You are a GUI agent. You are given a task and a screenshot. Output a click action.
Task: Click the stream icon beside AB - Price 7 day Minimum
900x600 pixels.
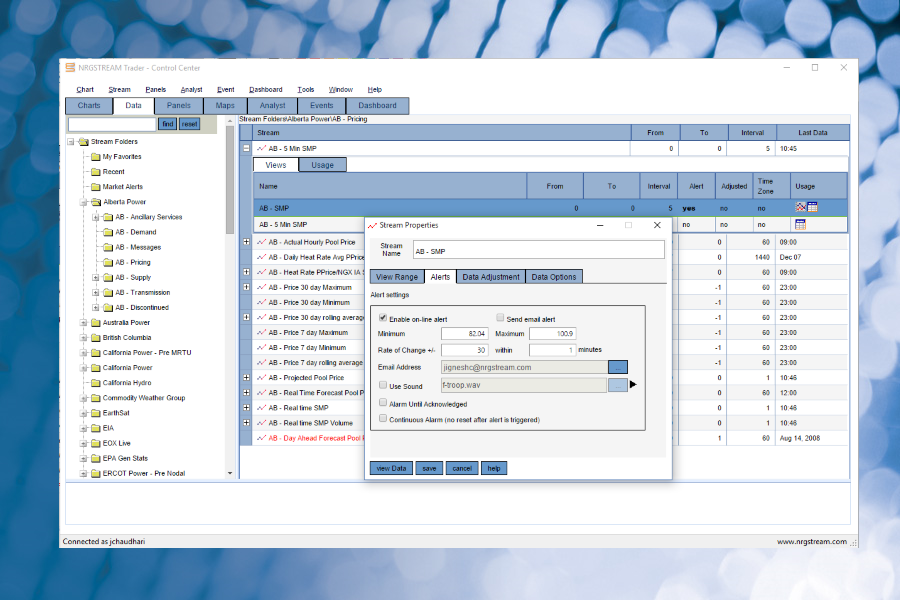tap(262, 347)
